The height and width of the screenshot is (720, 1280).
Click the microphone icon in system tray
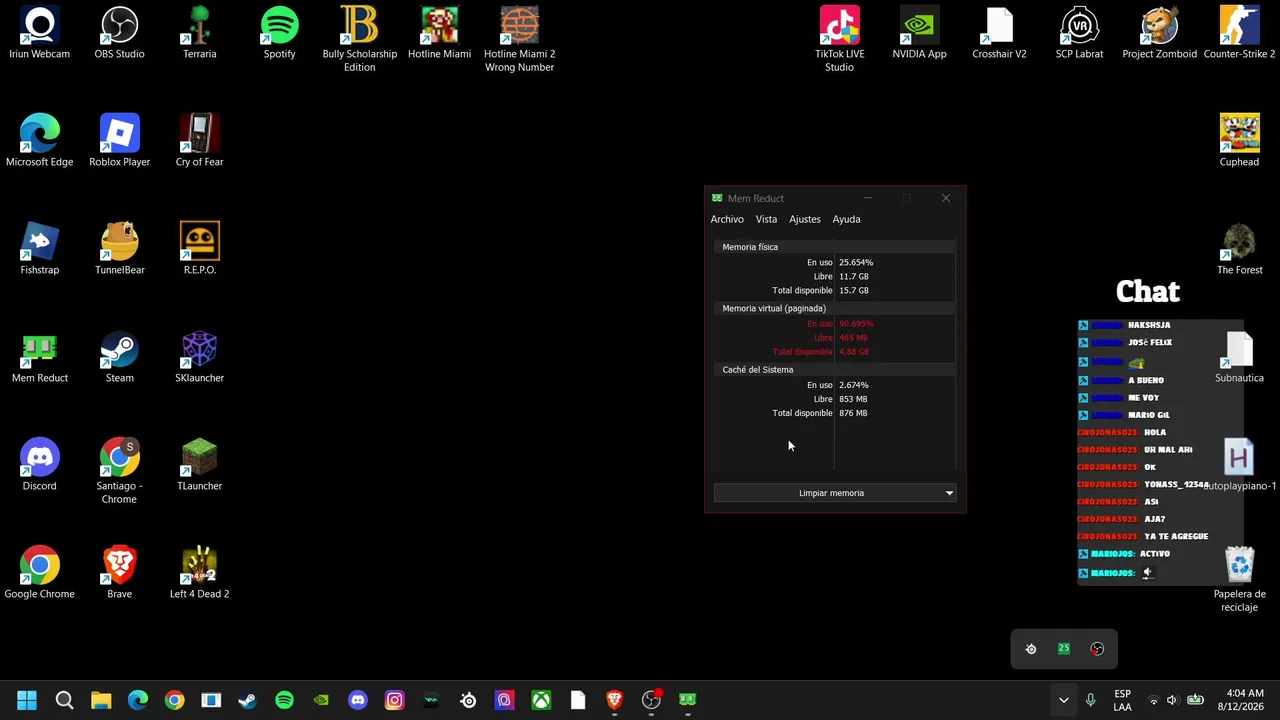(x=1091, y=700)
